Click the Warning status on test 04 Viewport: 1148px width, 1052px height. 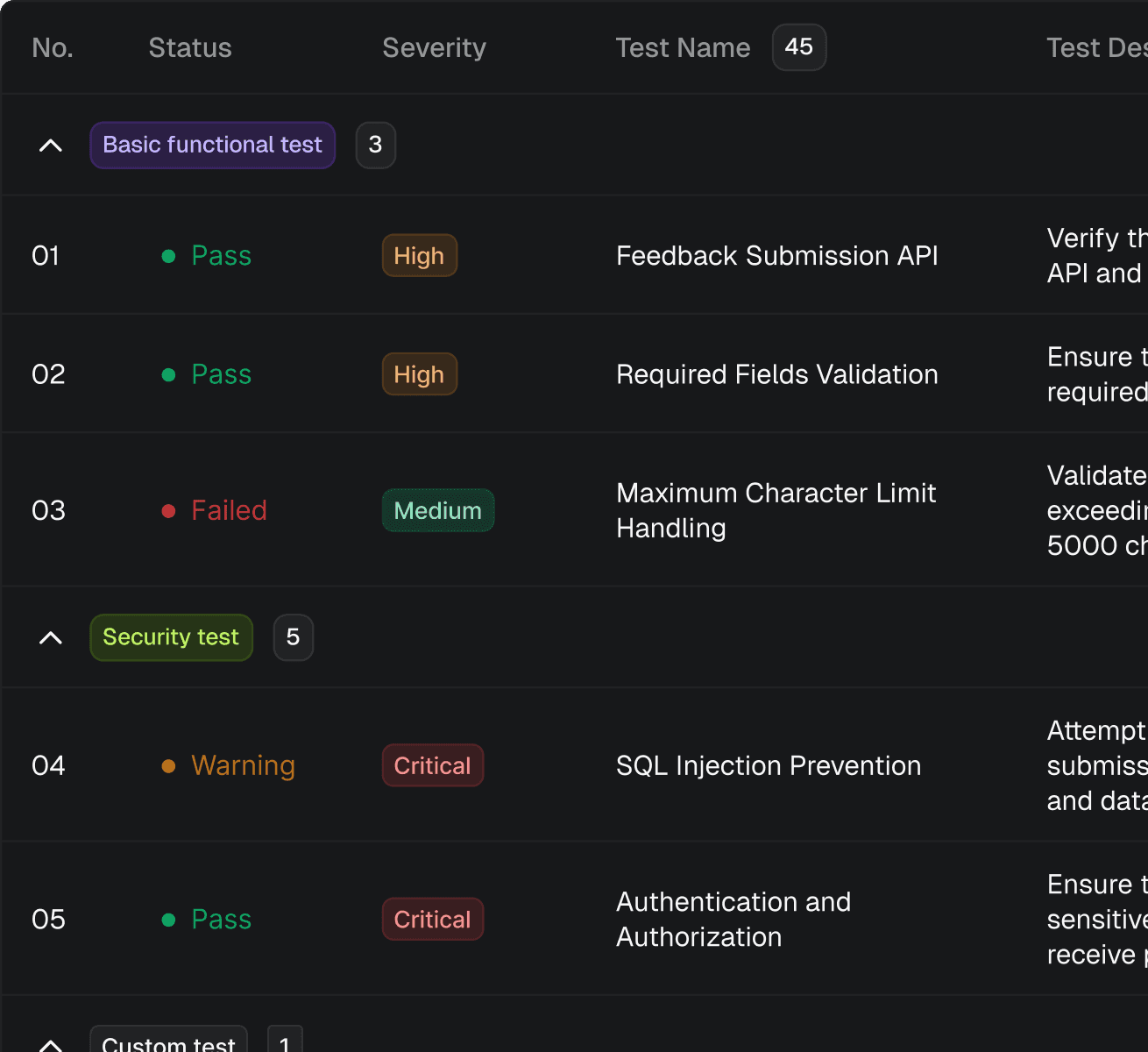pos(242,765)
